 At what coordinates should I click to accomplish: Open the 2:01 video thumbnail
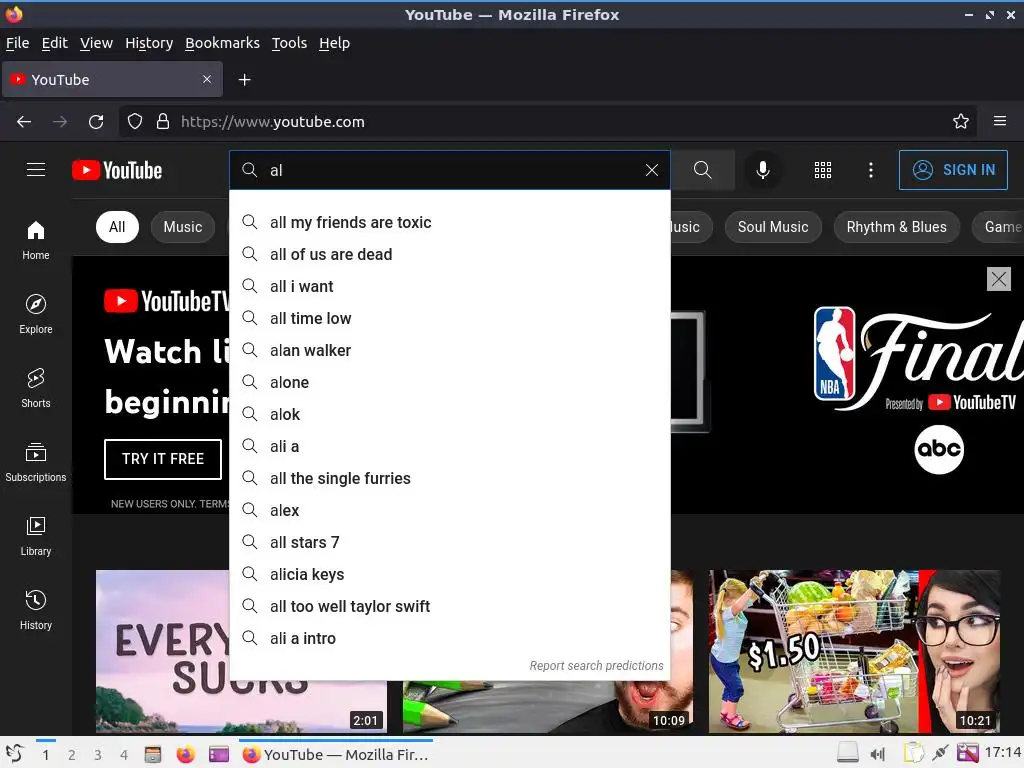tap(163, 651)
